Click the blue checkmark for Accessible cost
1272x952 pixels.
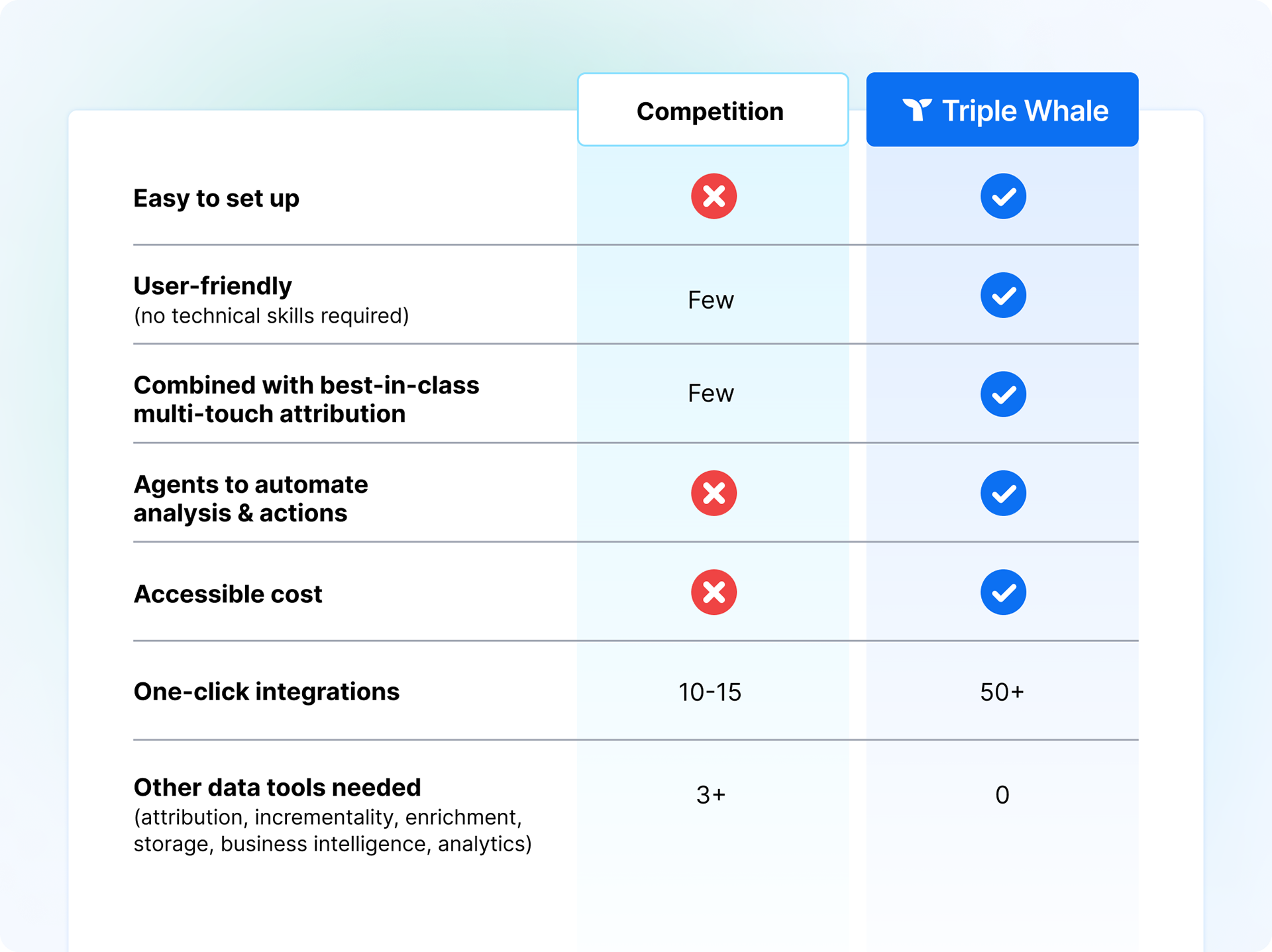(x=1003, y=592)
